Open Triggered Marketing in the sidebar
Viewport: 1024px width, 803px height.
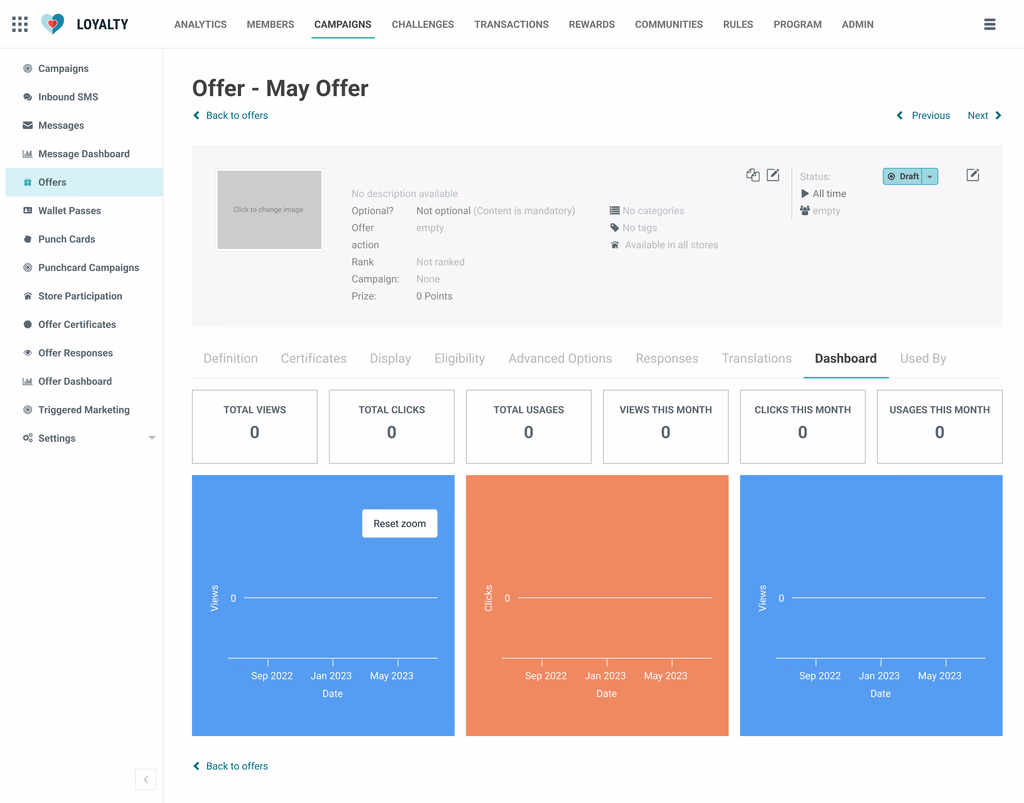pos(84,410)
